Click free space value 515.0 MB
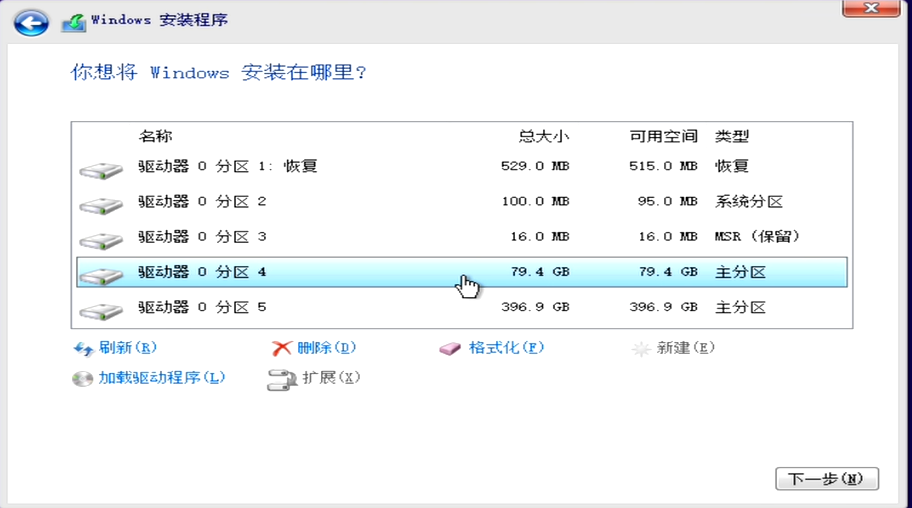 (663, 166)
